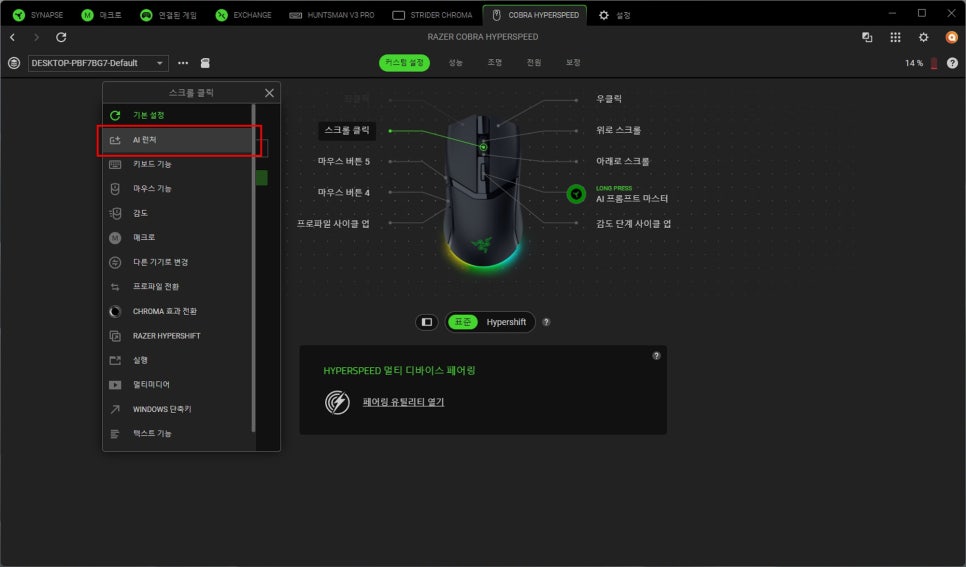Image resolution: width=966 pixels, height=567 pixels.
Task: Select 마우스 버튼 5 assignment
Action: pyautogui.click(x=344, y=161)
